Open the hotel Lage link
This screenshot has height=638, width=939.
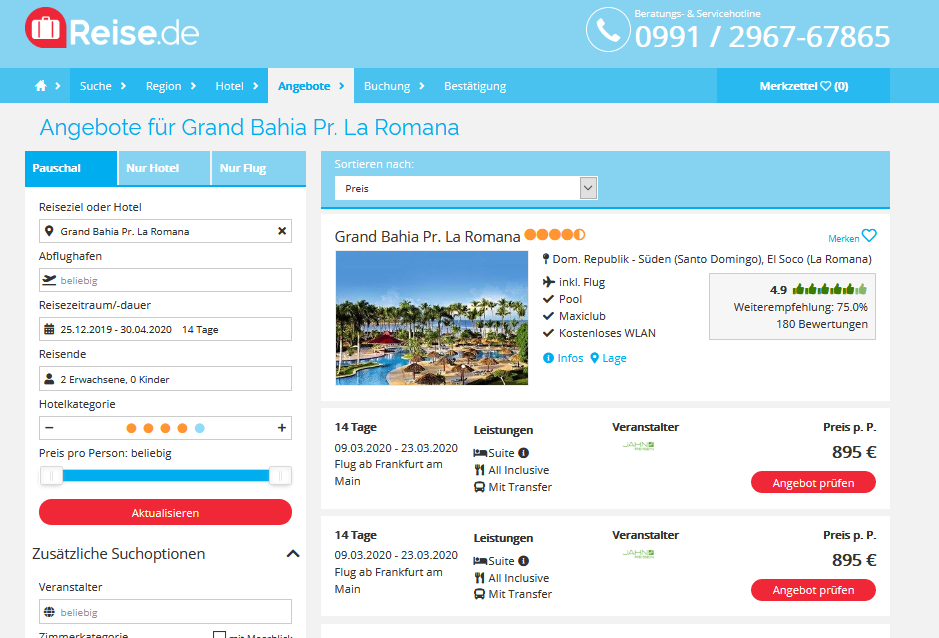coord(614,358)
